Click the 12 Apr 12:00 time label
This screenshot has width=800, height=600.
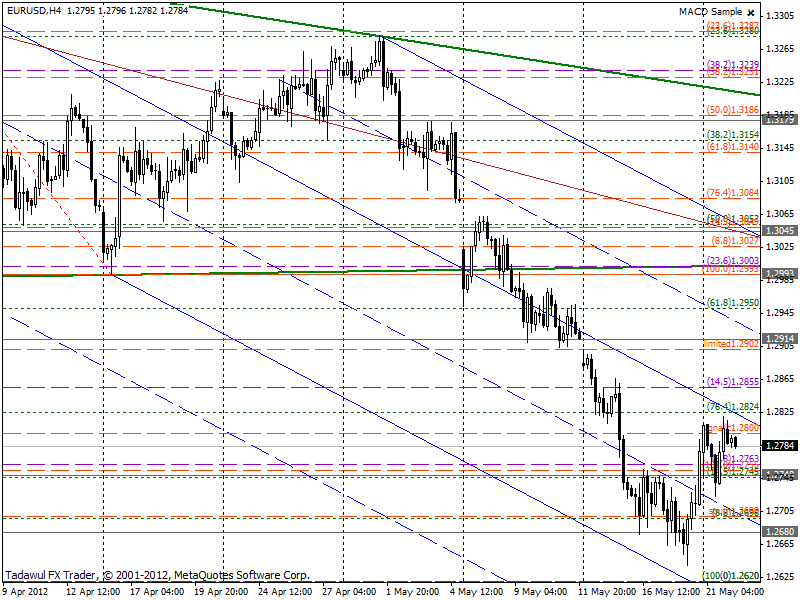pos(94,592)
